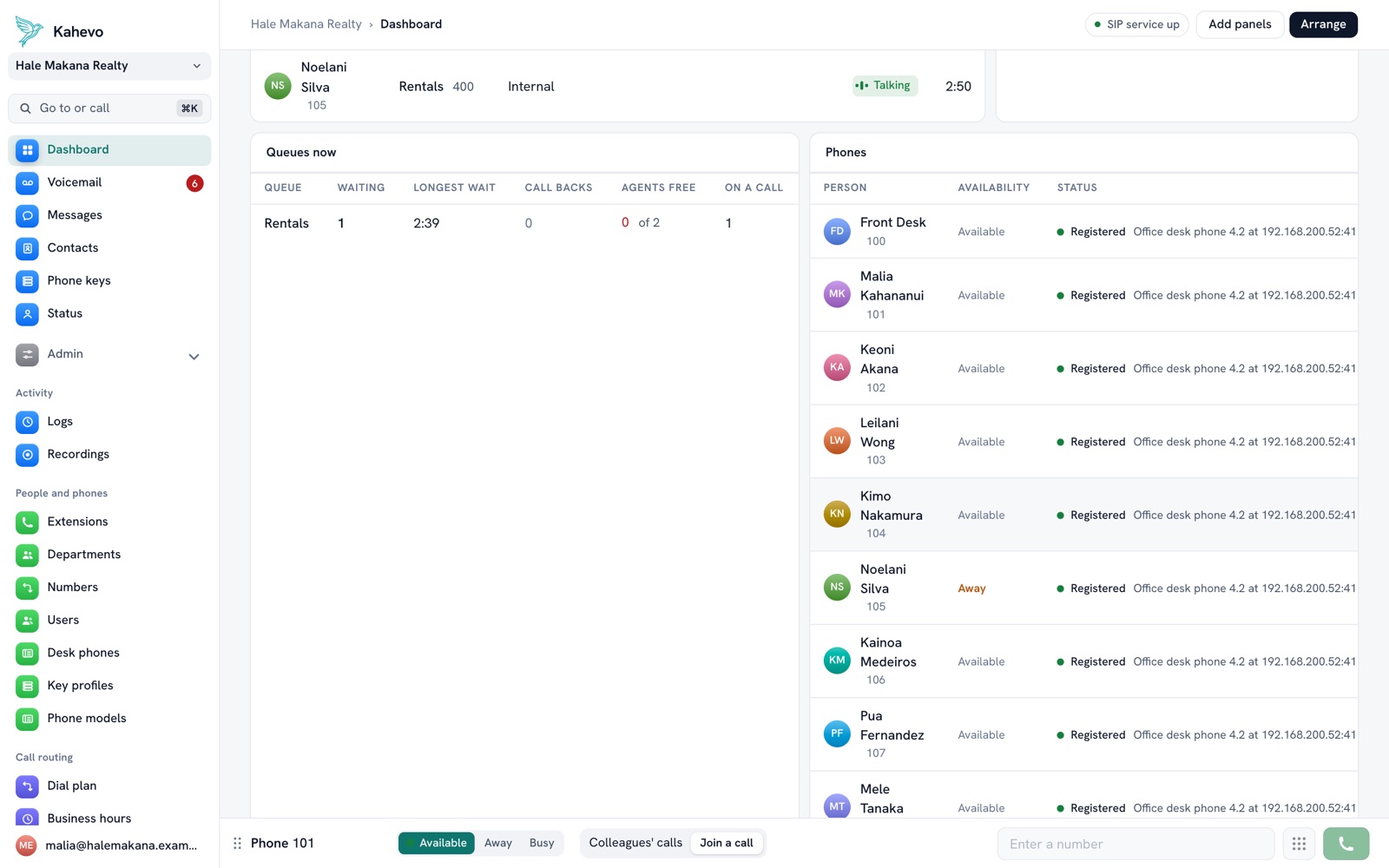1389x868 pixels.
Task: Open Phone keys icon in sidebar
Action: pyautogui.click(x=27, y=281)
